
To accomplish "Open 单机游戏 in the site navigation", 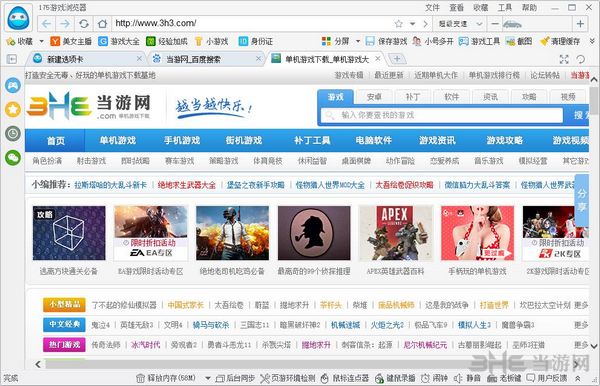I will (117, 140).
